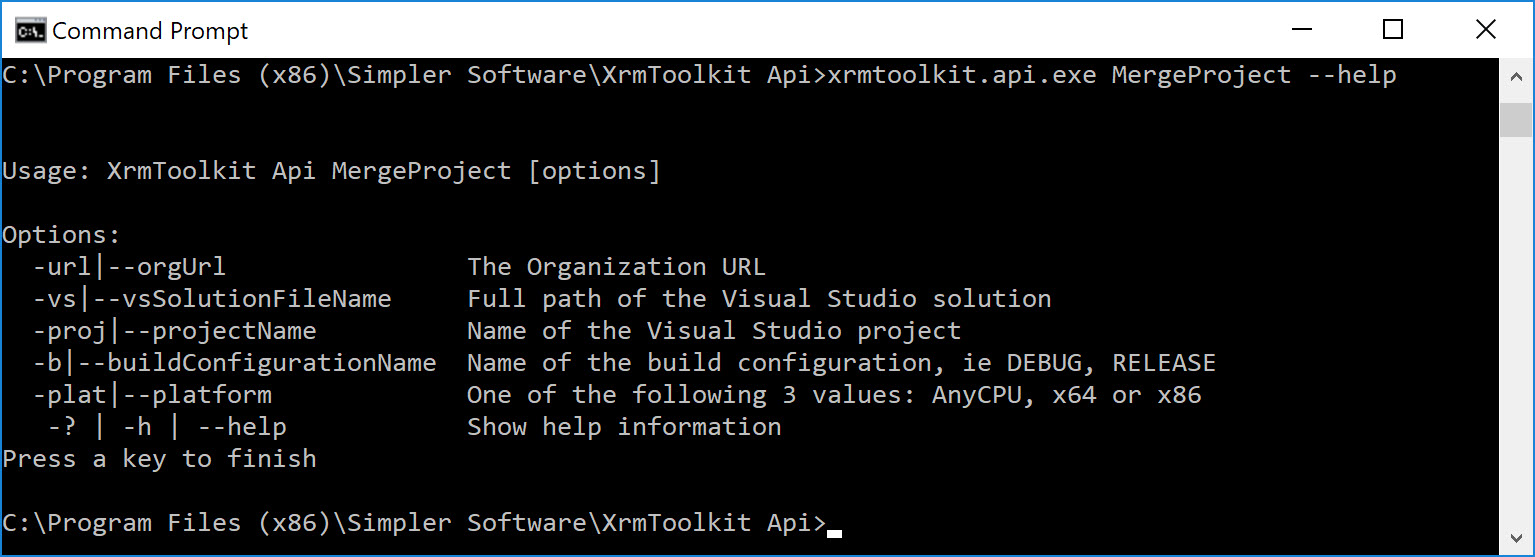Click the Command Prompt system menu icon

point(30,31)
